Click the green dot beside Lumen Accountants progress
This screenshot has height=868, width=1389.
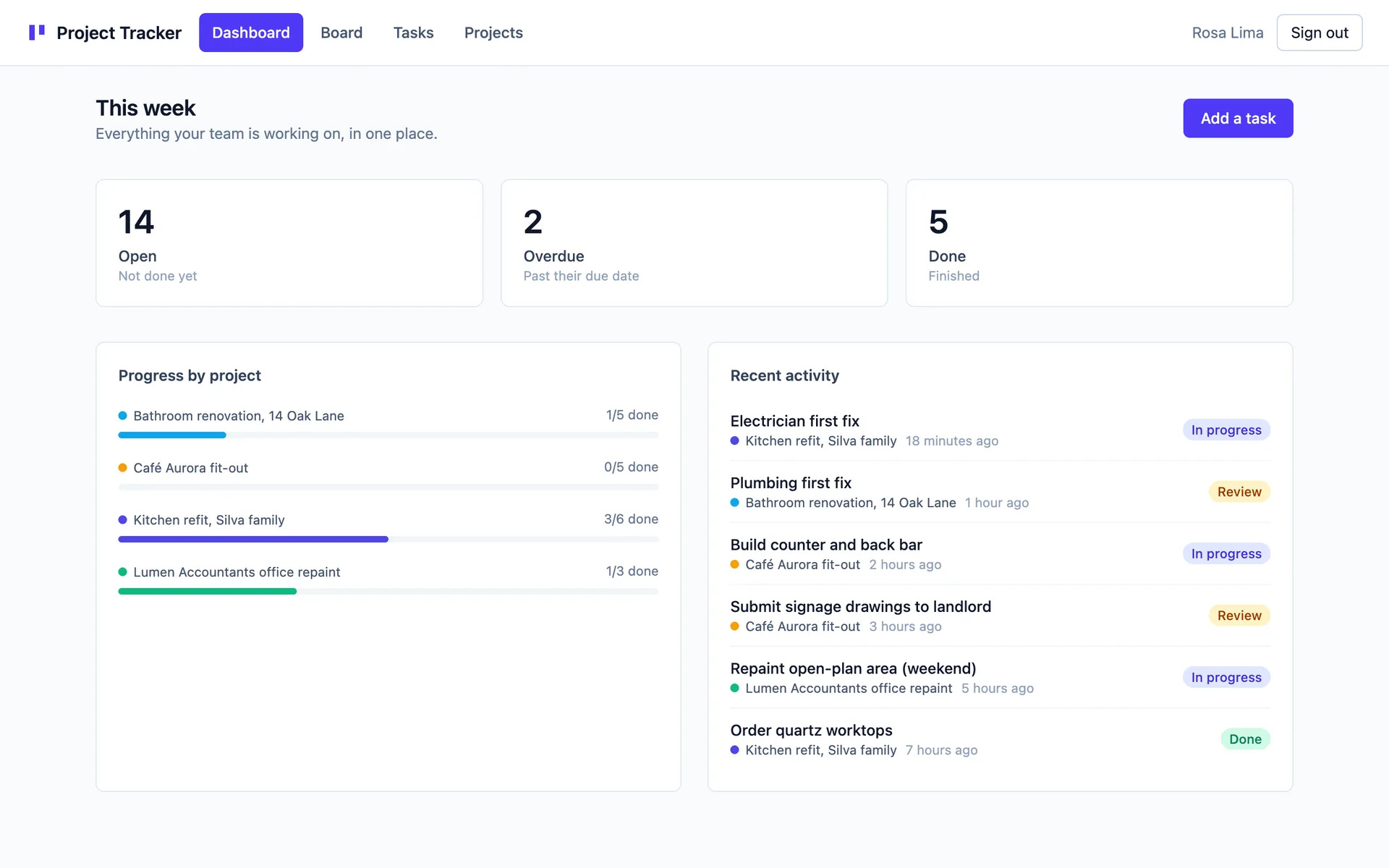point(123,572)
